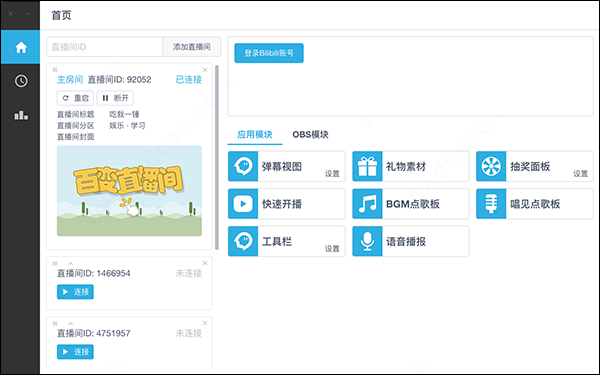Click the 唱见点歌板 microphone icon
Viewport: 600px width, 375px height.
pyautogui.click(x=491, y=204)
